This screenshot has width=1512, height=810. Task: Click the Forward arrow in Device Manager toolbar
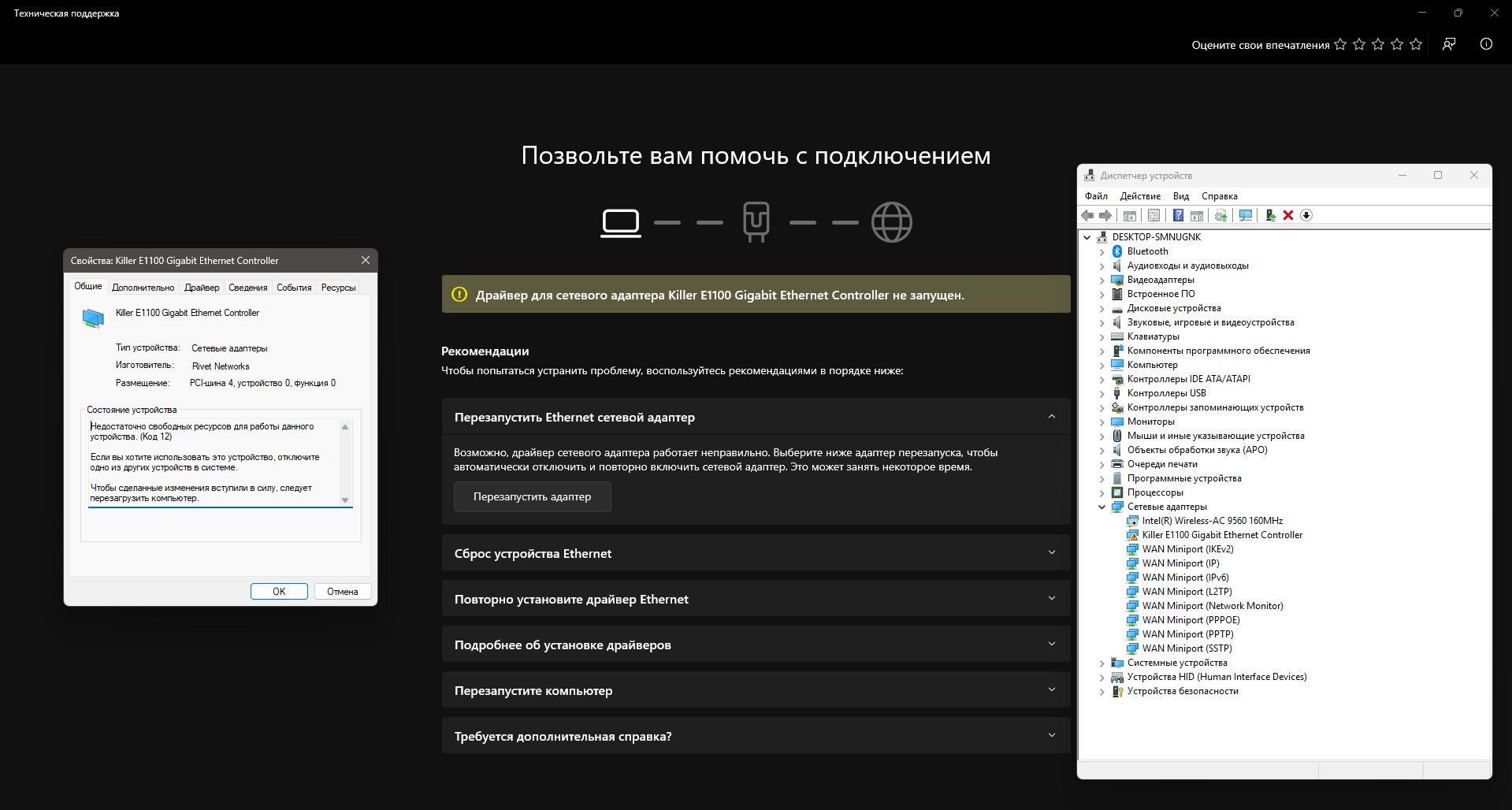(x=1105, y=215)
